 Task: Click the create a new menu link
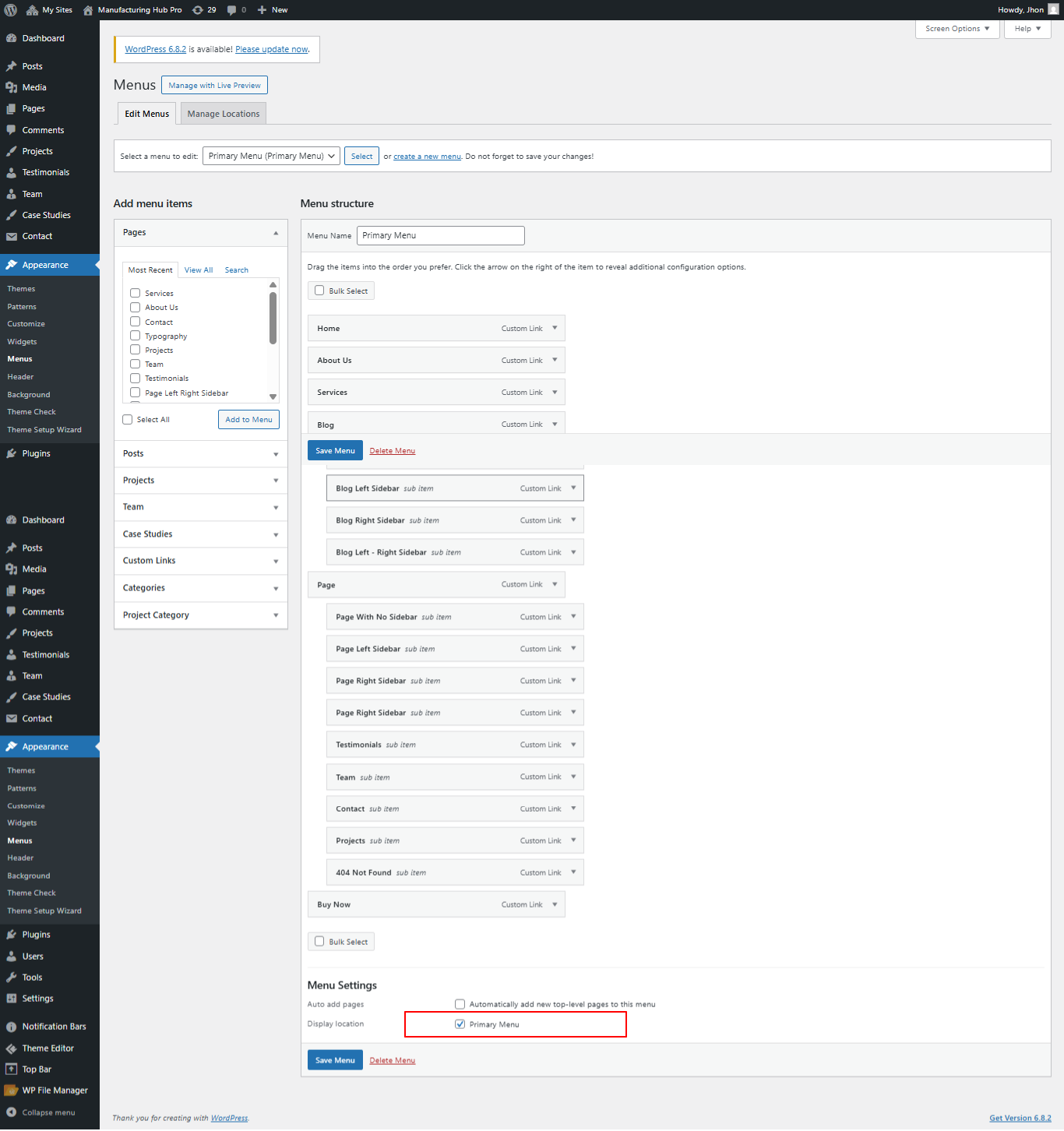point(427,157)
